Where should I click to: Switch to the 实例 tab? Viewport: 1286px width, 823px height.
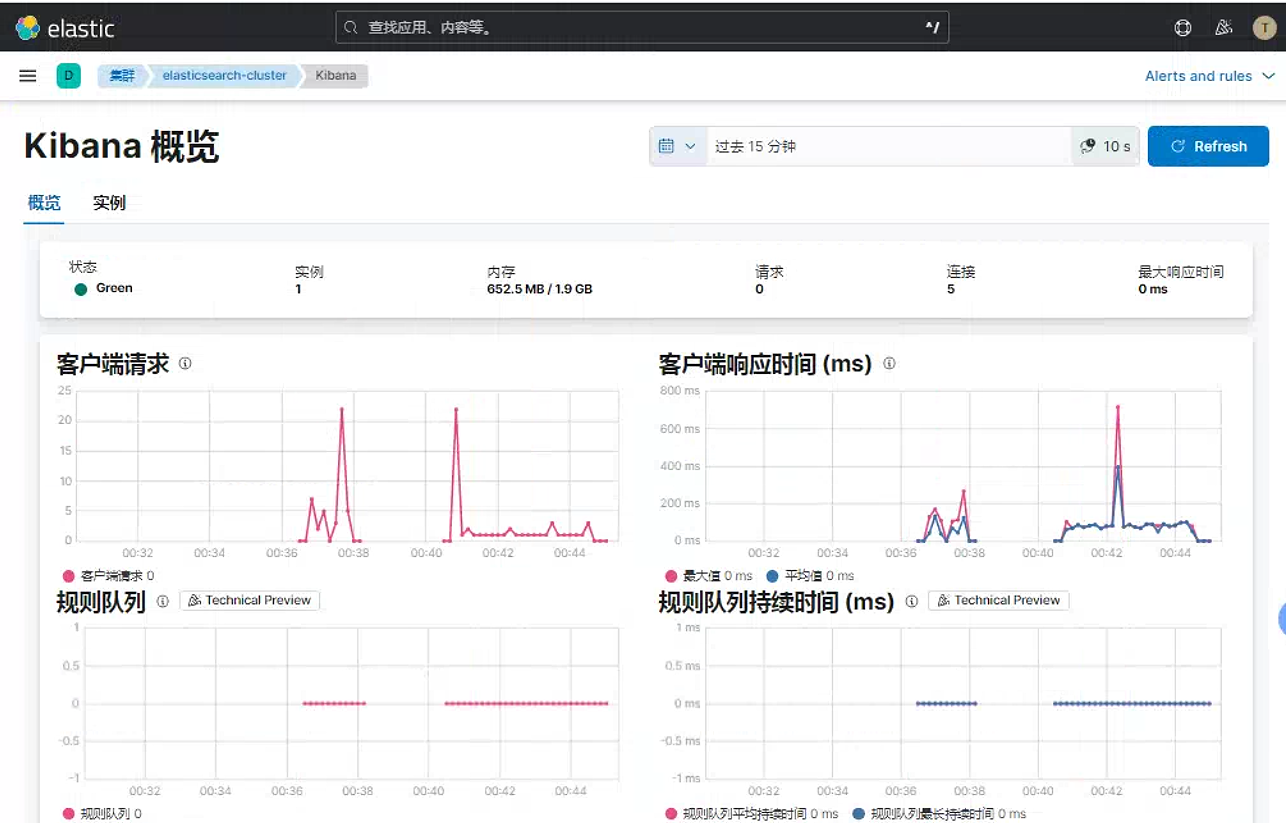point(109,203)
